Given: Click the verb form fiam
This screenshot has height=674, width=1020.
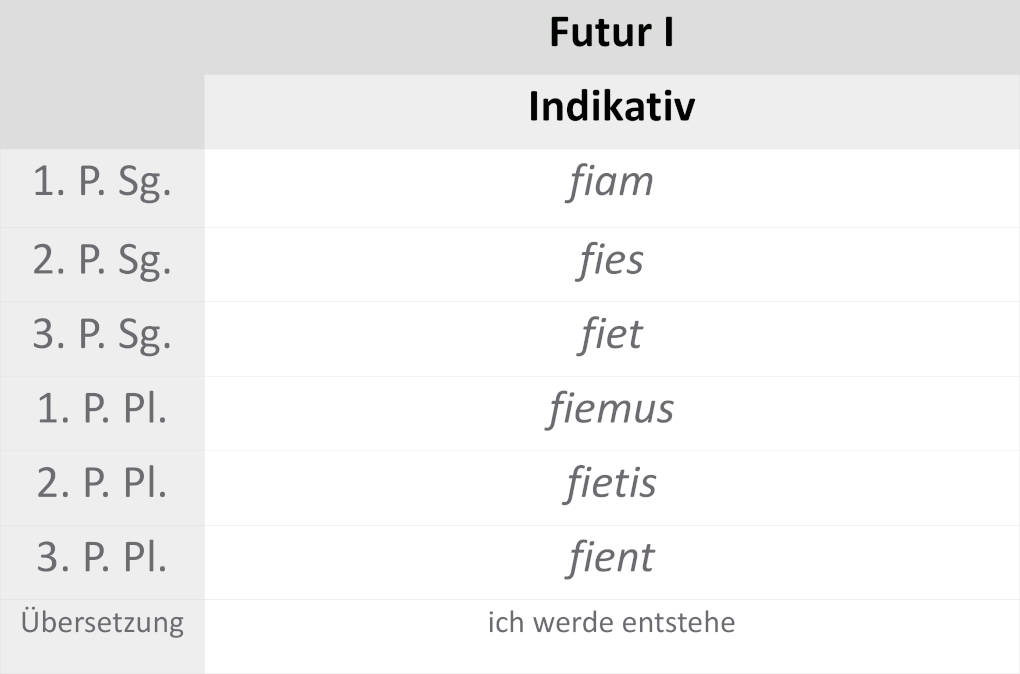Looking at the screenshot, I should tap(610, 183).
